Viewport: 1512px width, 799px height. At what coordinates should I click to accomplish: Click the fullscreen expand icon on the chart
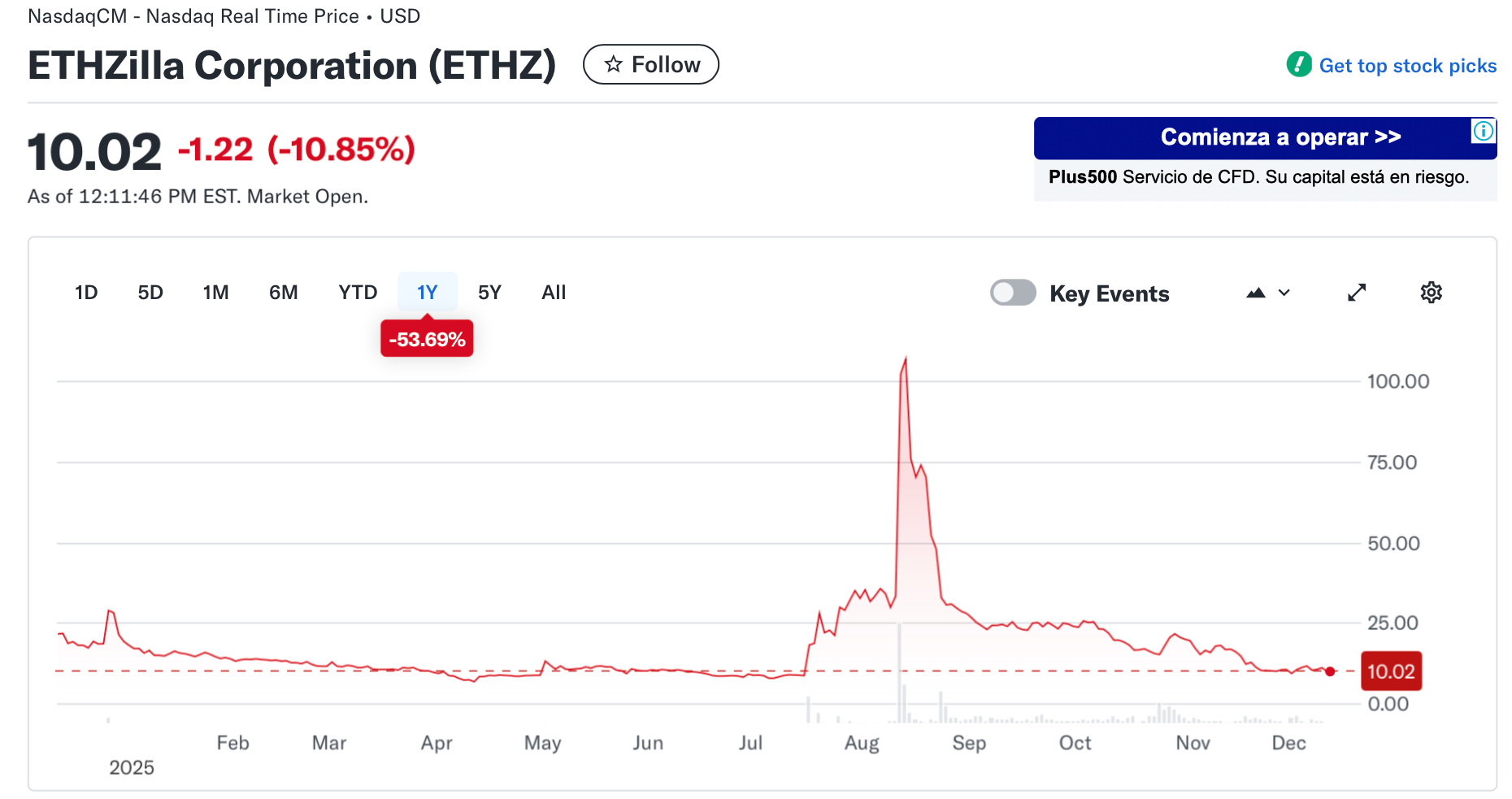1357,293
